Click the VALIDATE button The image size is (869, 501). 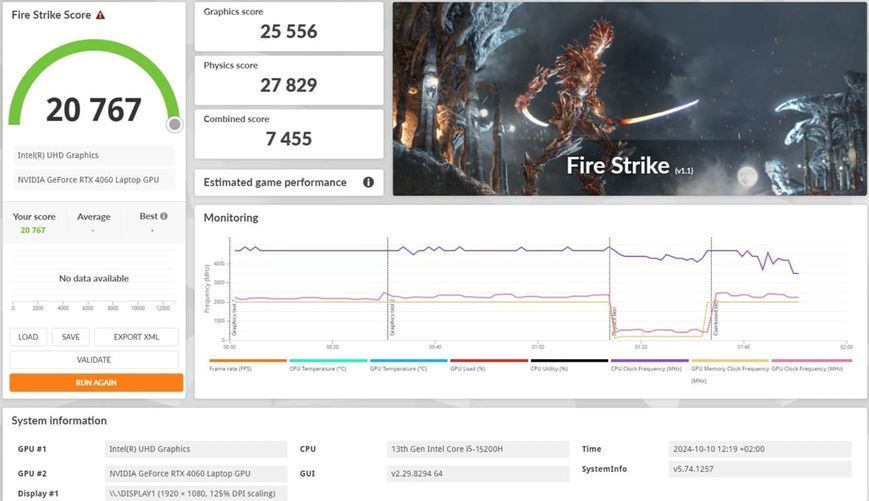click(x=94, y=360)
